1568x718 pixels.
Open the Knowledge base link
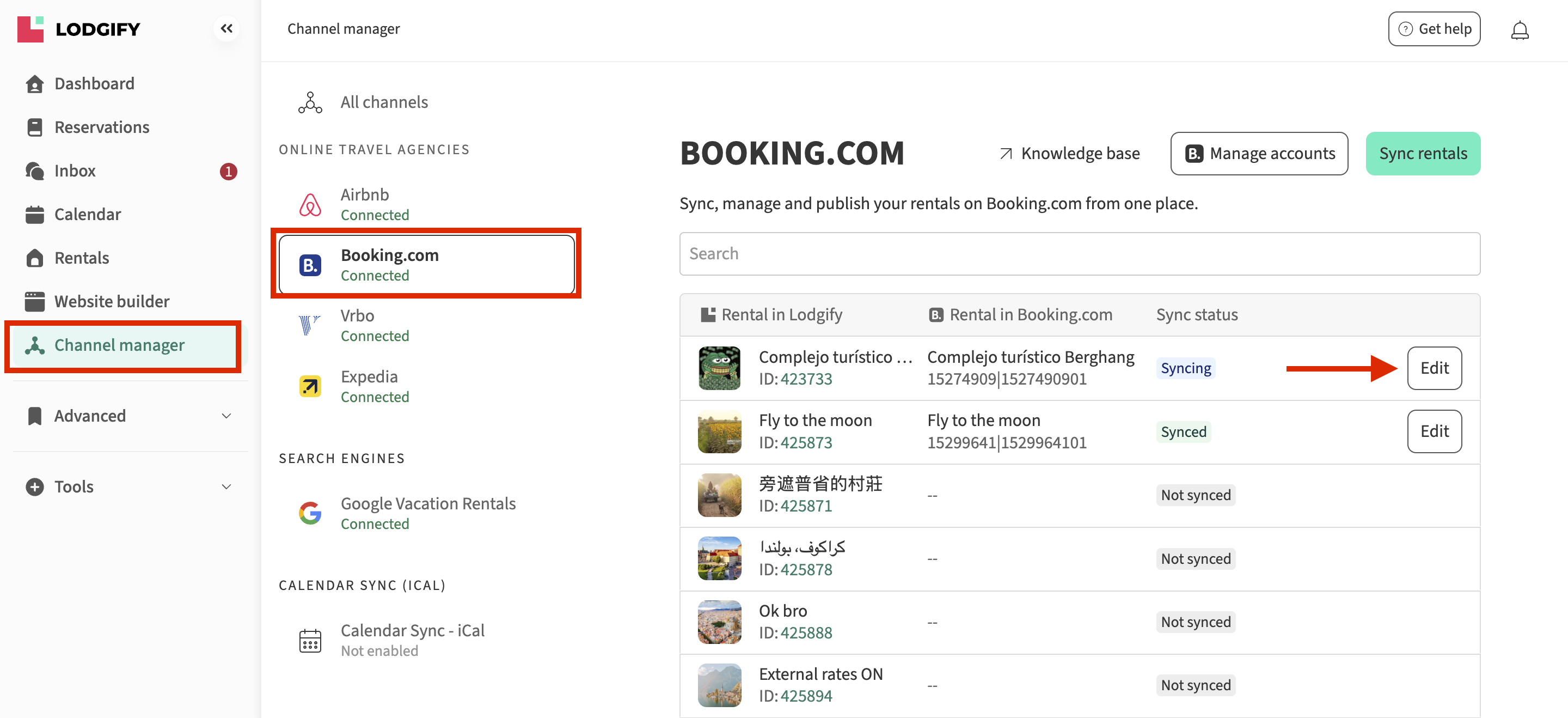[x=1069, y=154]
